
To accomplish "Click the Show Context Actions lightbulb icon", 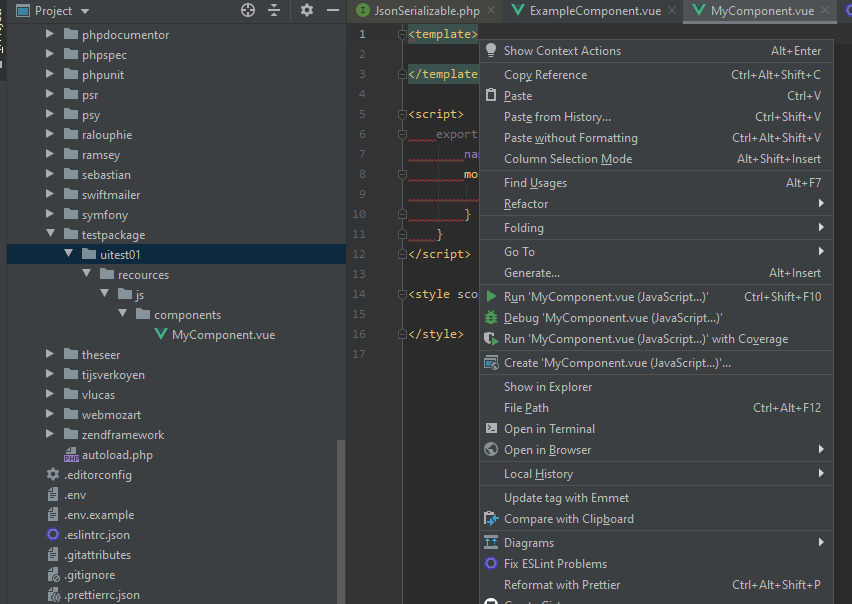I will [x=491, y=50].
